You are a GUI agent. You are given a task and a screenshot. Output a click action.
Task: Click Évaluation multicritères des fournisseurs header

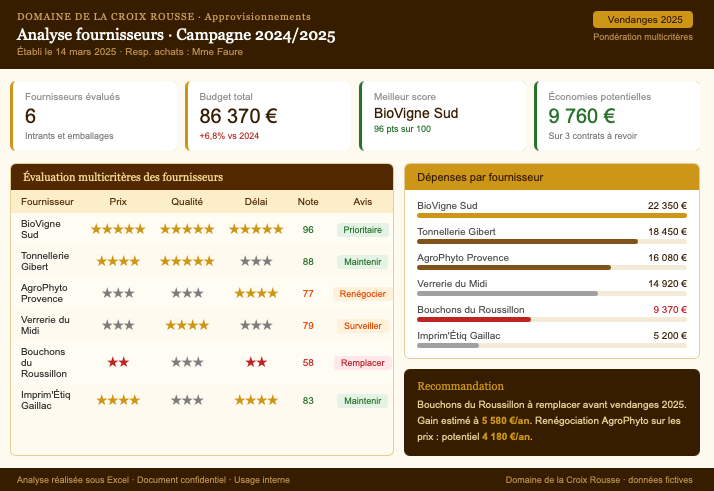tap(202, 177)
